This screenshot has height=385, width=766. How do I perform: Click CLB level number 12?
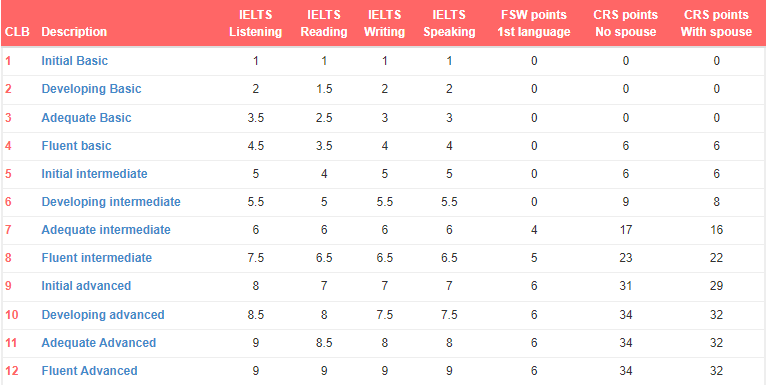pyautogui.click(x=12, y=371)
